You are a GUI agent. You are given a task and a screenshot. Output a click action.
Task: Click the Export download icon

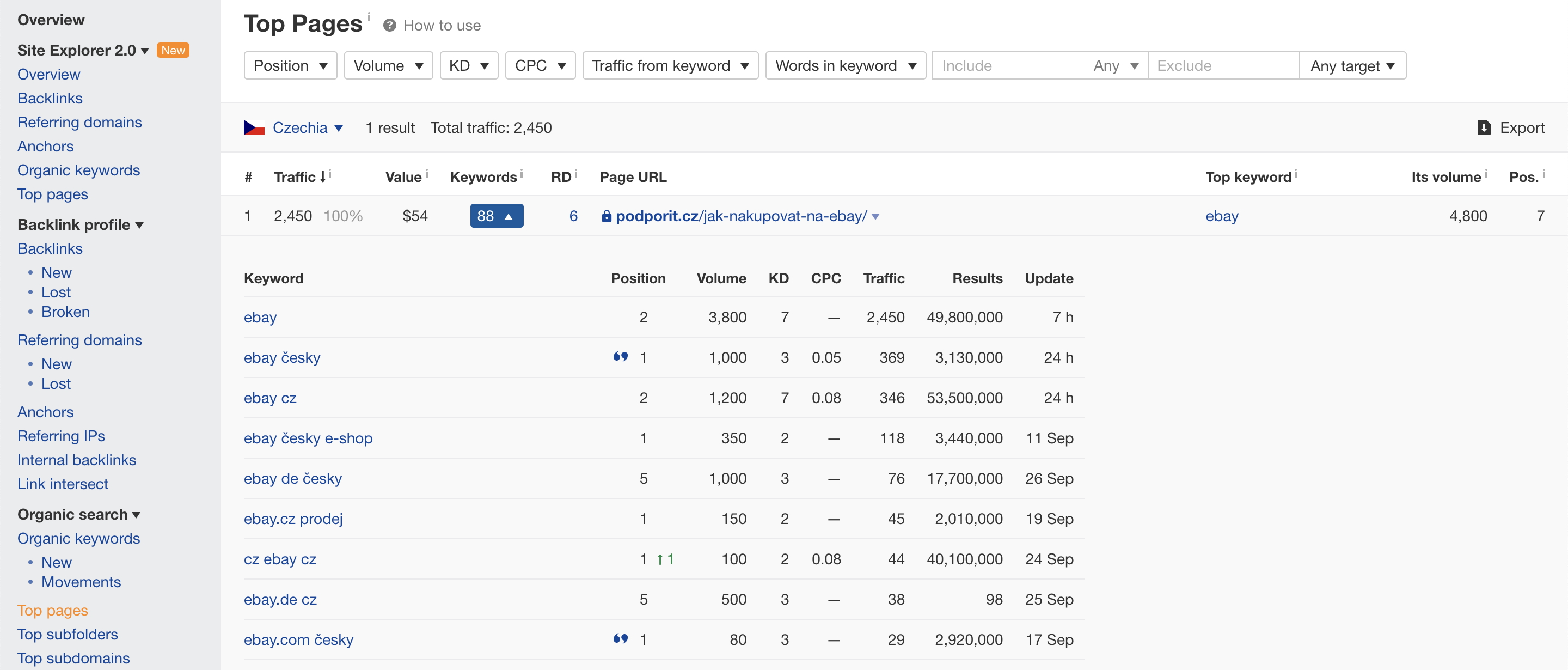(x=1484, y=127)
